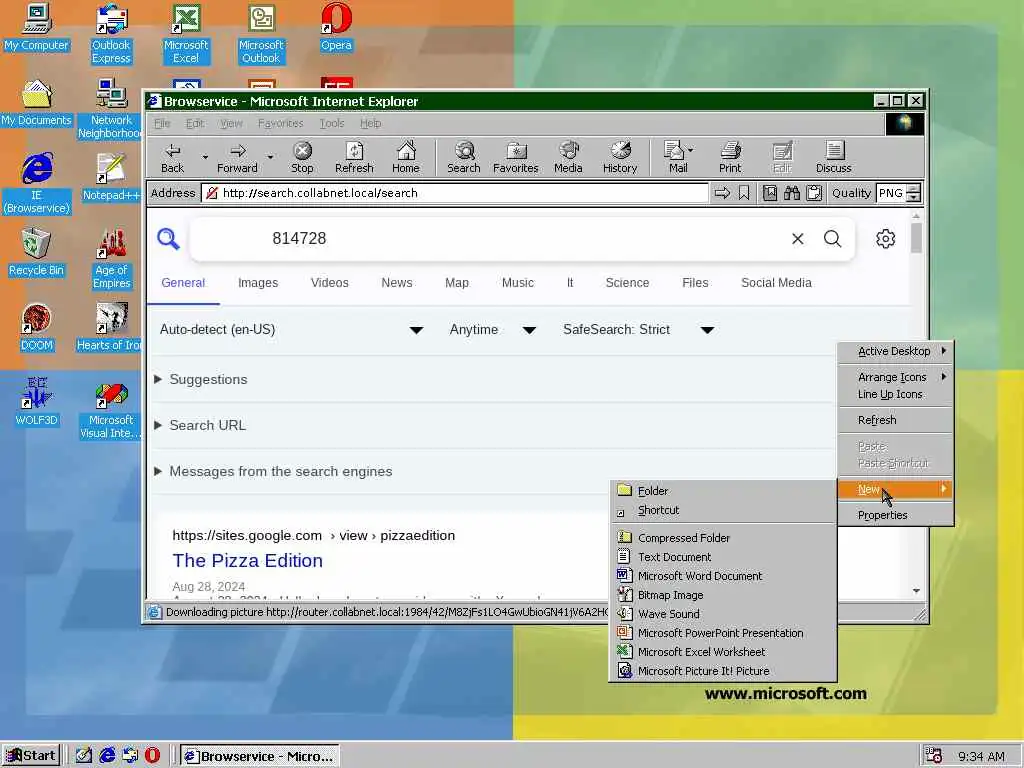The width and height of the screenshot is (1024, 768).
Task: Open the Notepad++ desktop icon
Action: (111, 177)
